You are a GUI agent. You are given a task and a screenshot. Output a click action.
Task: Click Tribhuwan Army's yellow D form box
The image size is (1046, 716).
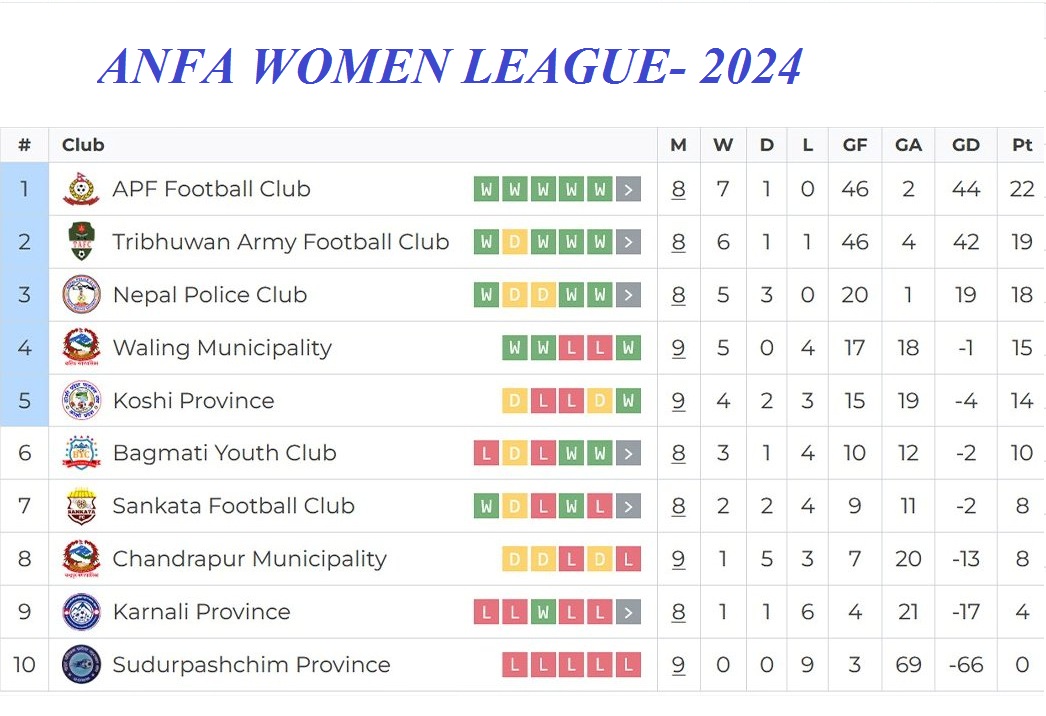pos(514,242)
